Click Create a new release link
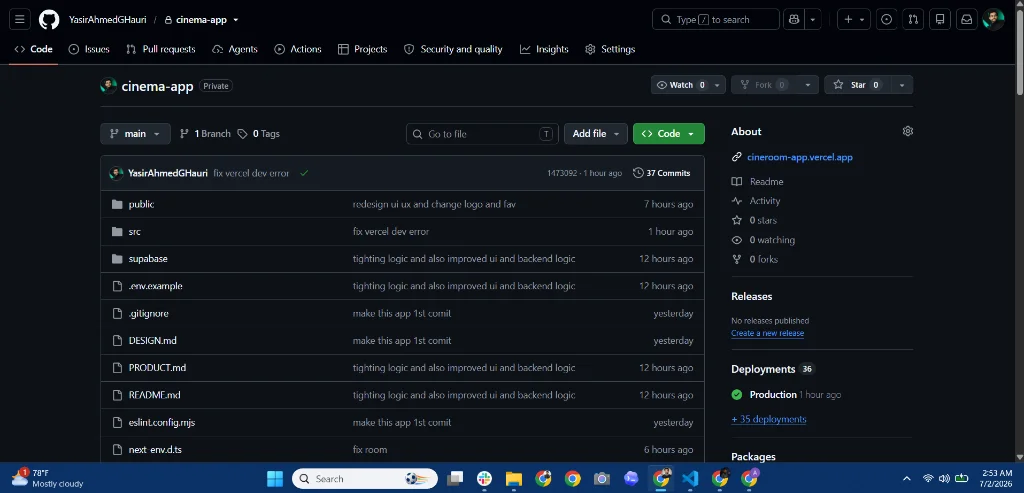Viewport: 1024px width, 493px height. pyautogui.click(x=767, y=333)
